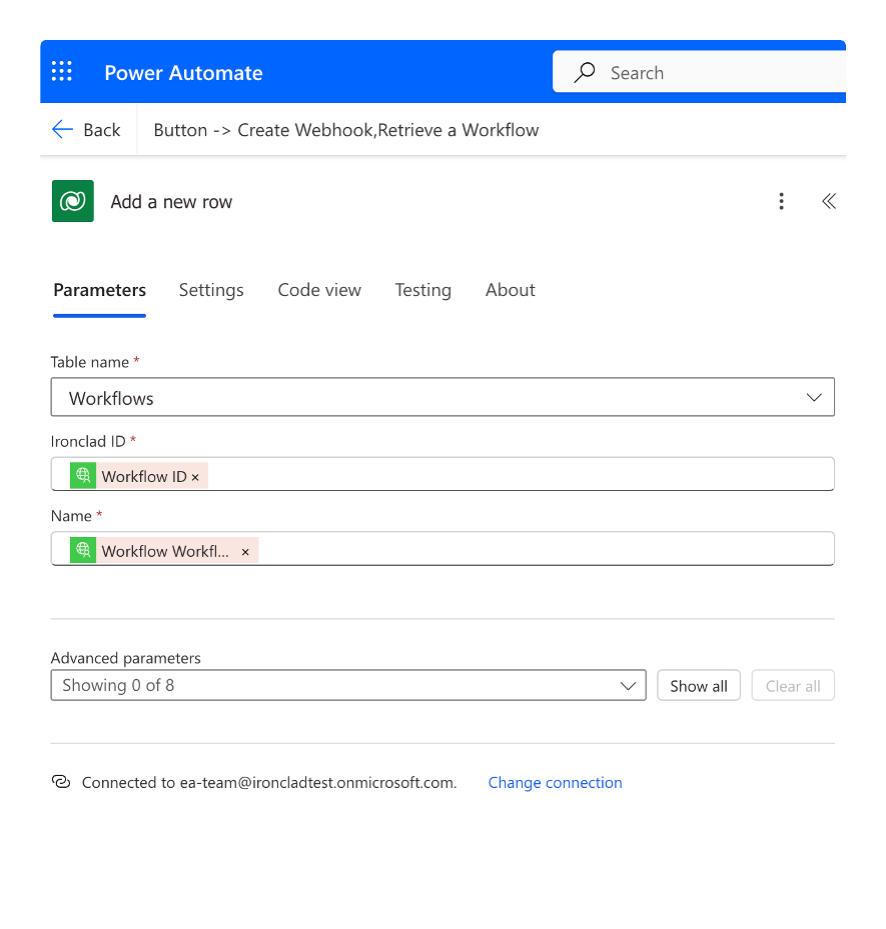Click the Advanced parameters label

(126, 658)
